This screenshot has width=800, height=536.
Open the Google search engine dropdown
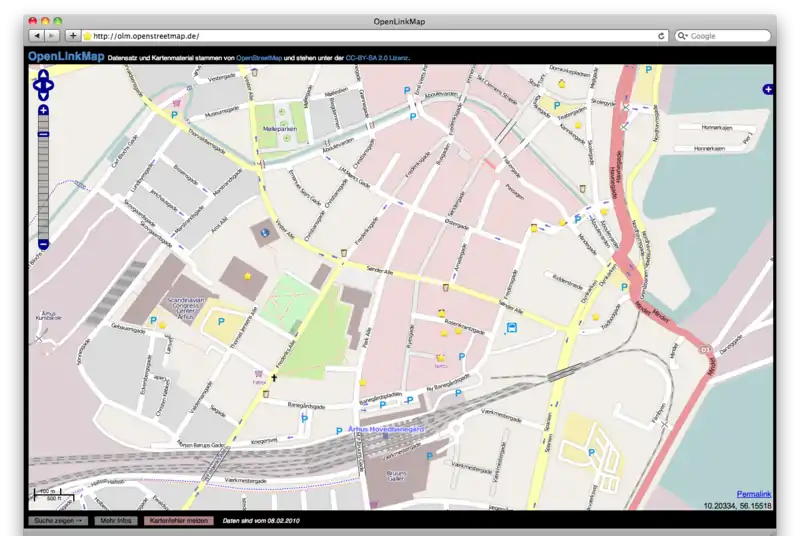(684, 36)
